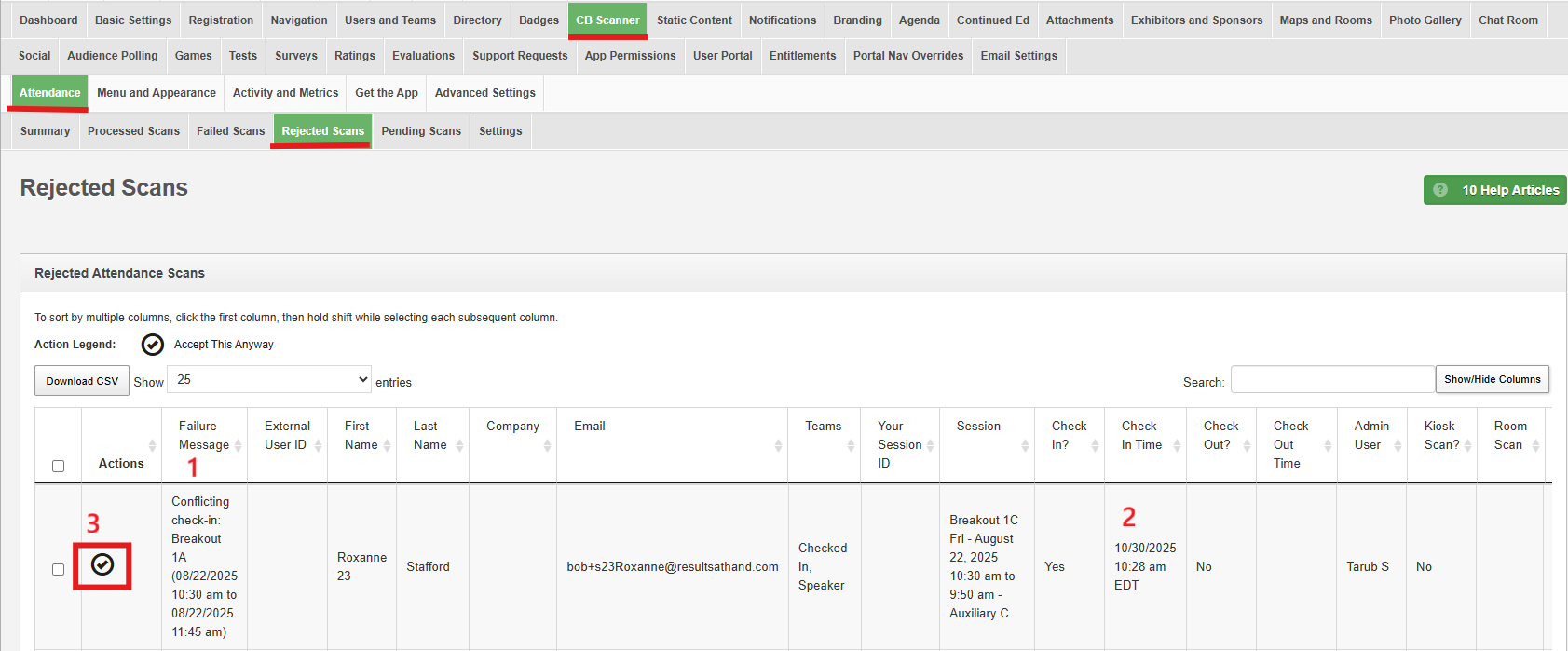The image size is (1568, 651).
Task: Sort by the Session column arrows
Action: [1025, 445]
